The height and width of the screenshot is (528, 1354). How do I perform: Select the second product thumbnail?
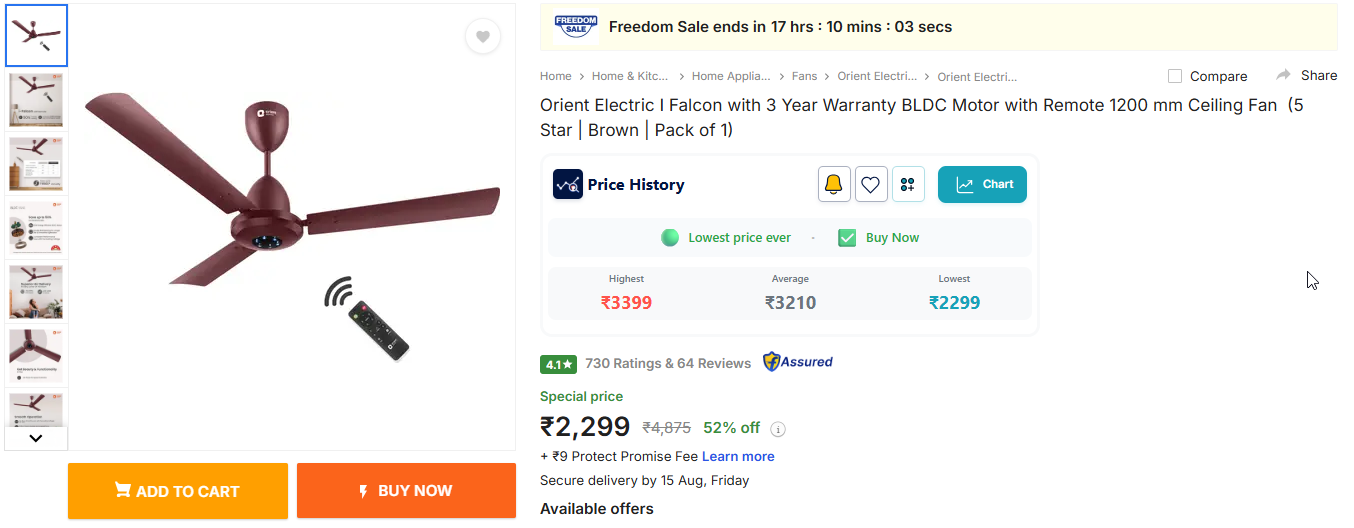pyautogui.click(x=37, y=99)
